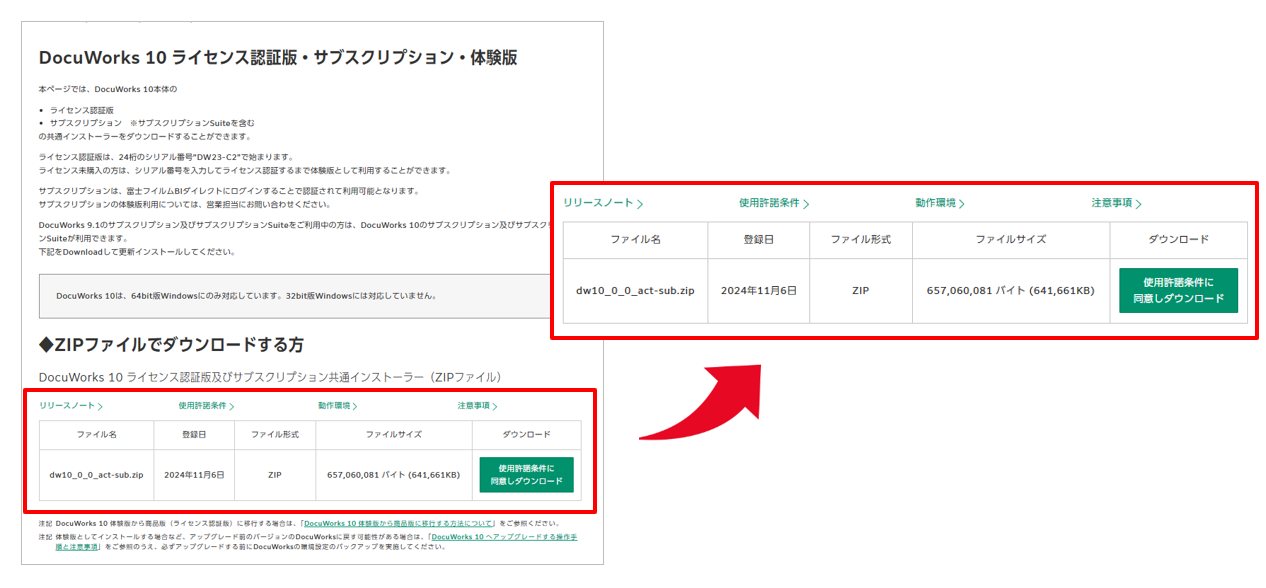Click dw10_0_0_act-sub.zip in the enlarged table
This screenshot has height=588, width=1266.
point(635,290)
